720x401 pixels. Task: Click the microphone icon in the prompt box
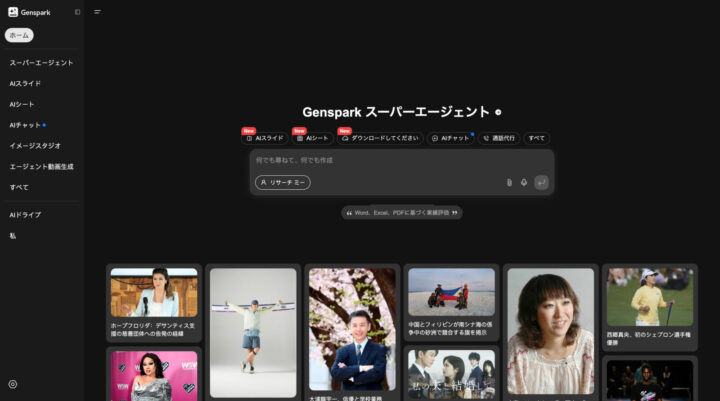pos(523,182)
